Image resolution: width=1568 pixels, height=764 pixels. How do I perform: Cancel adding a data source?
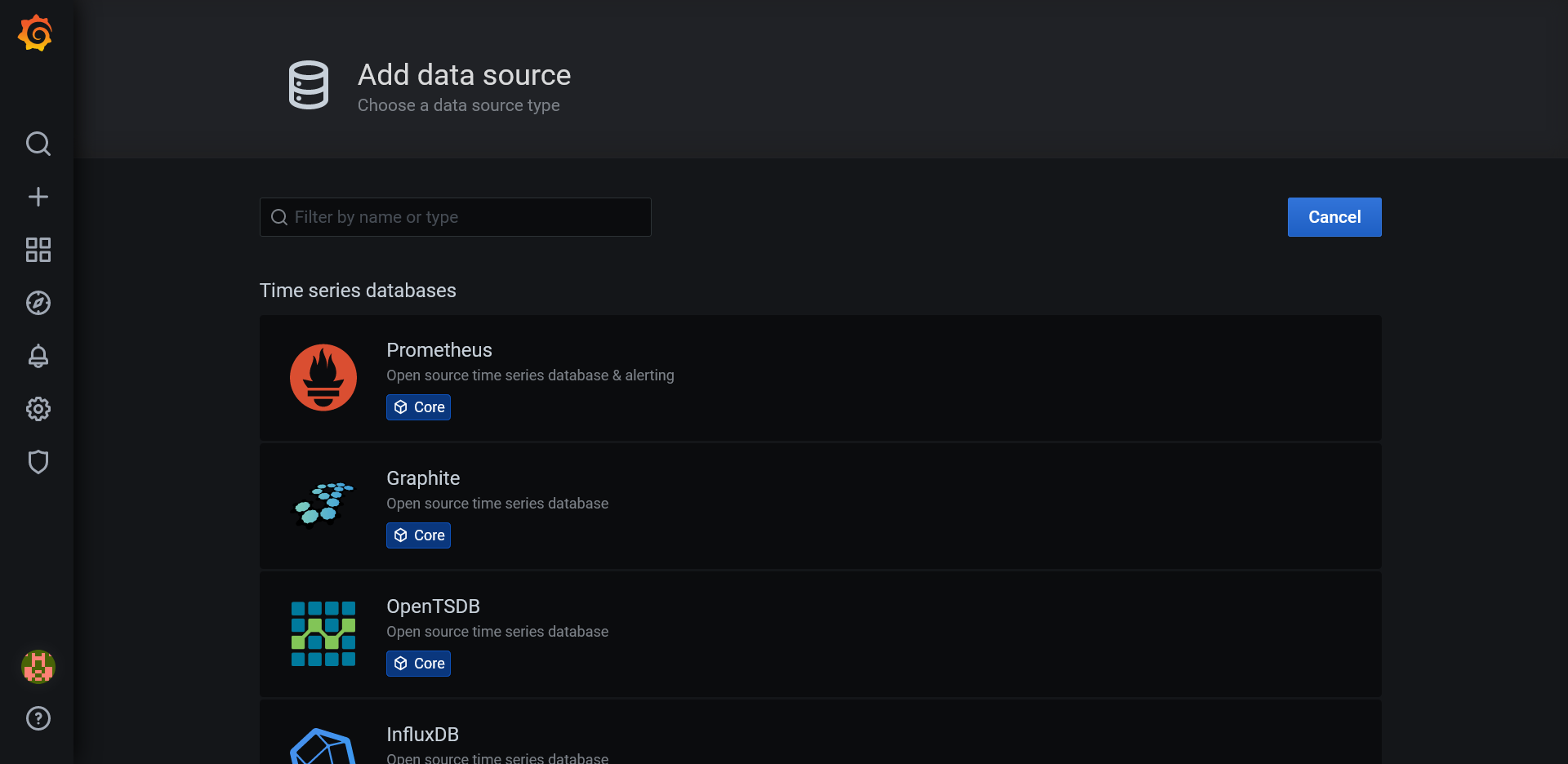coord(1334,217)
